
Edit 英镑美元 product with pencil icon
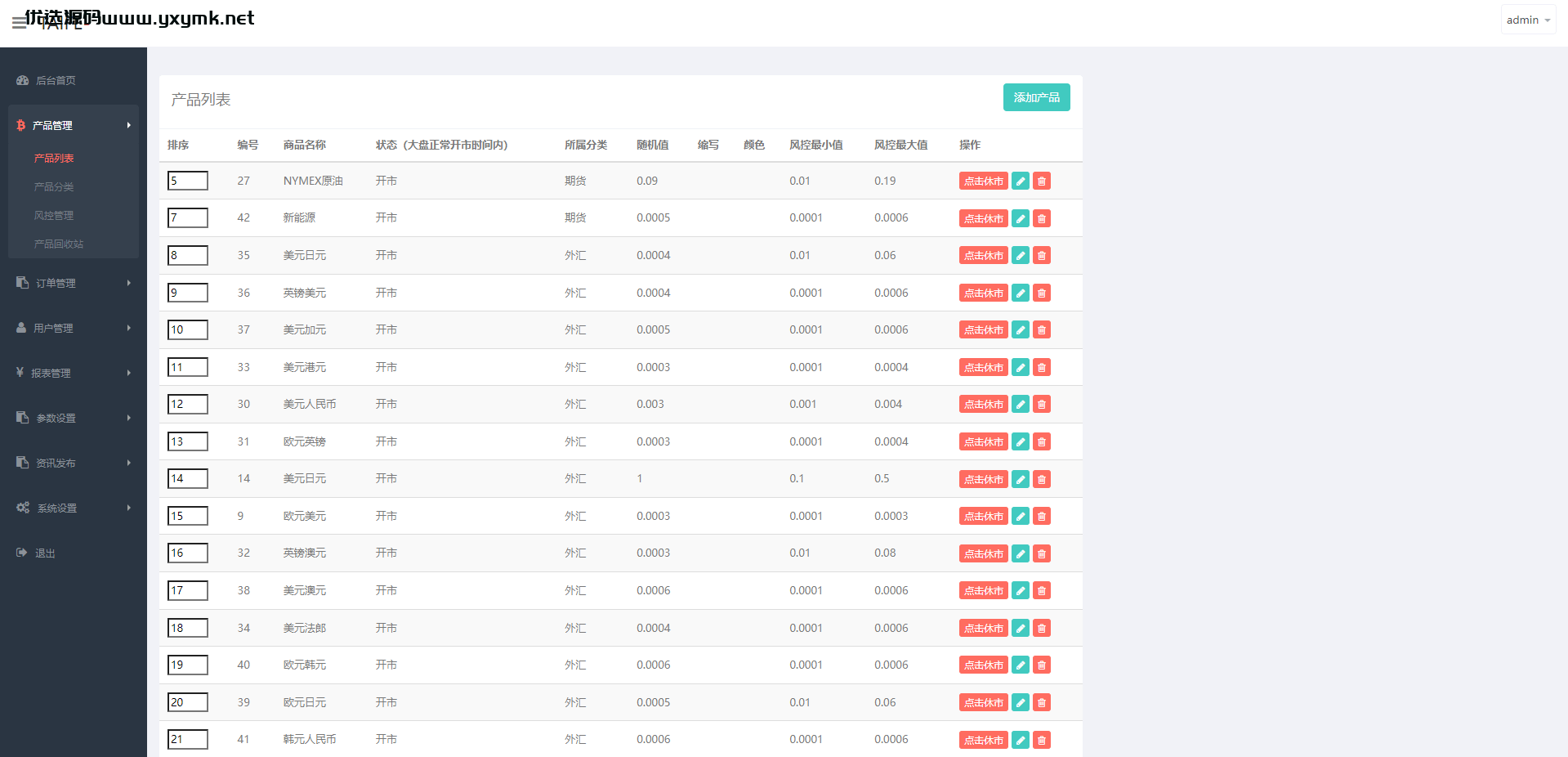(x=1021, y=293)
